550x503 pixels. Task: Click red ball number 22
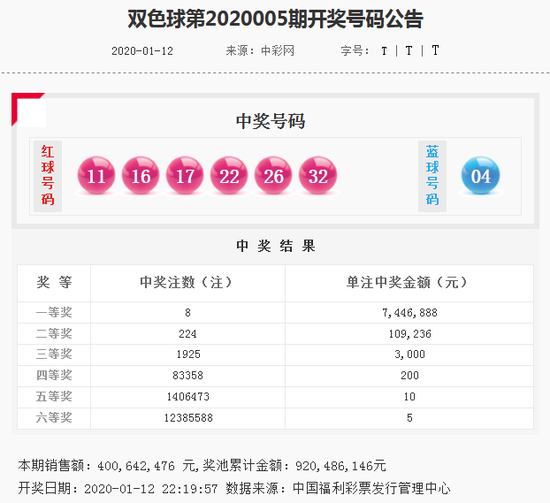[x=229, y=175]
